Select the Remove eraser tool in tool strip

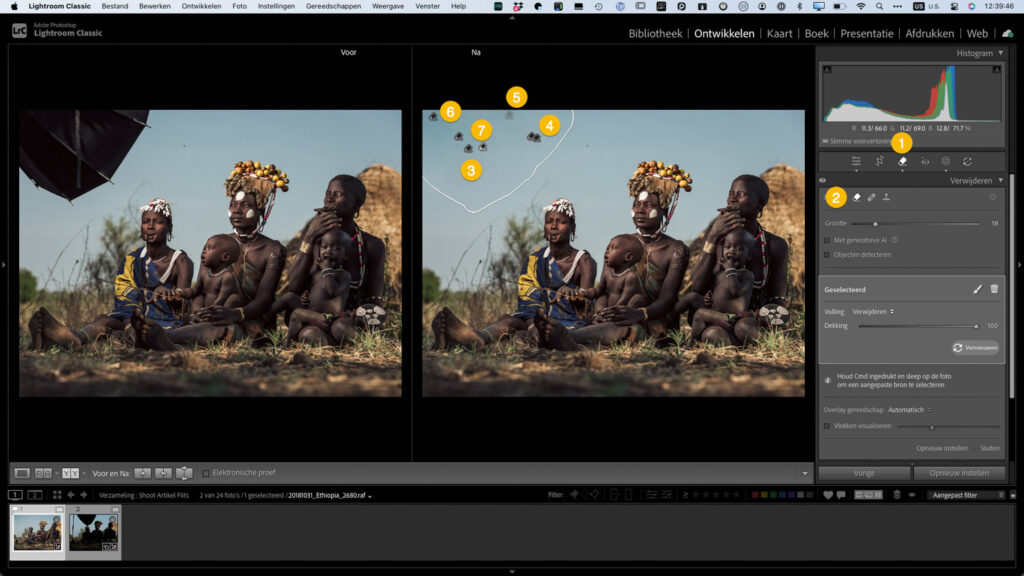[903, 161]
